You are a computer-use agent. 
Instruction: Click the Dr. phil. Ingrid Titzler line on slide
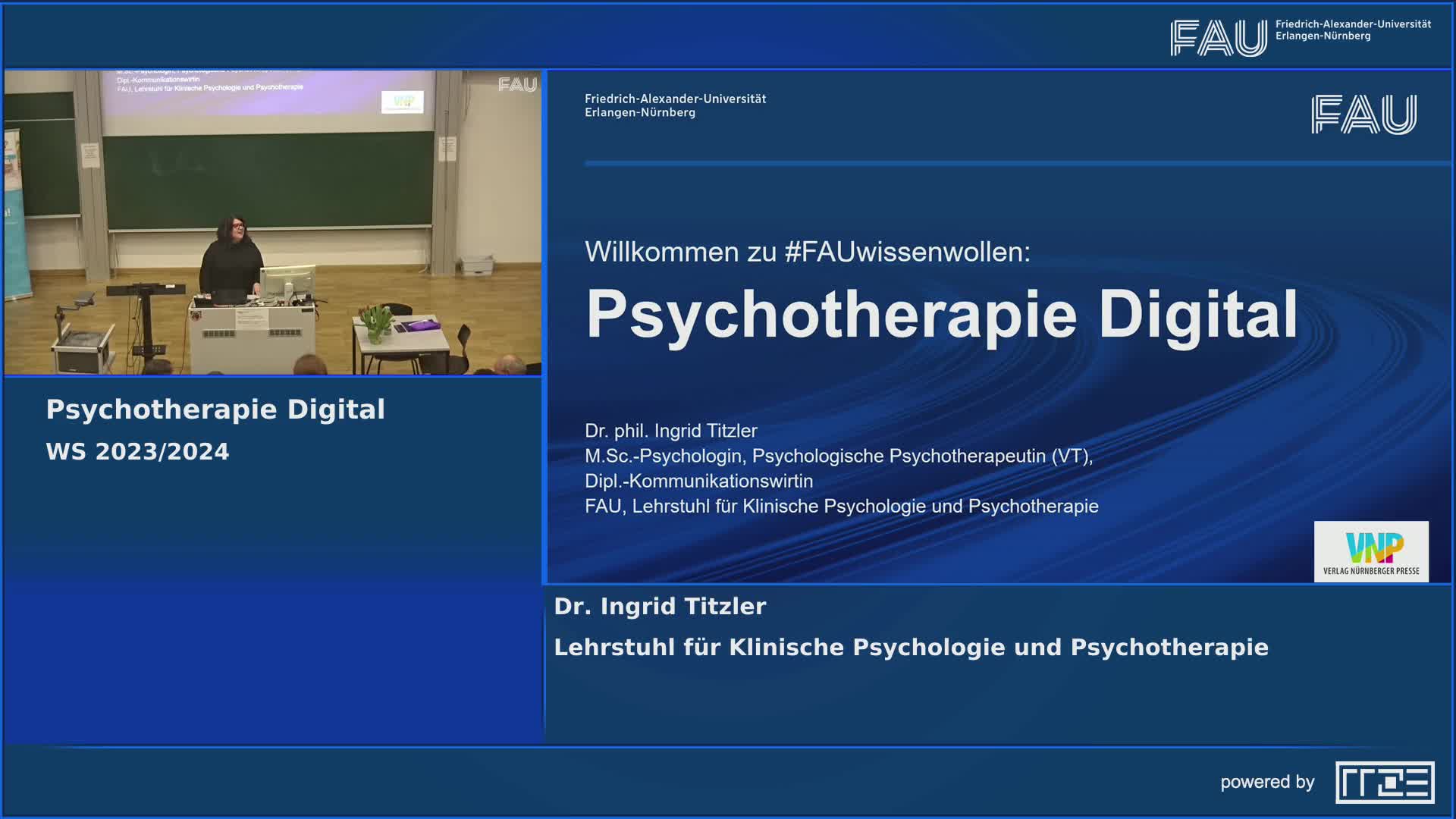point(670,431)
